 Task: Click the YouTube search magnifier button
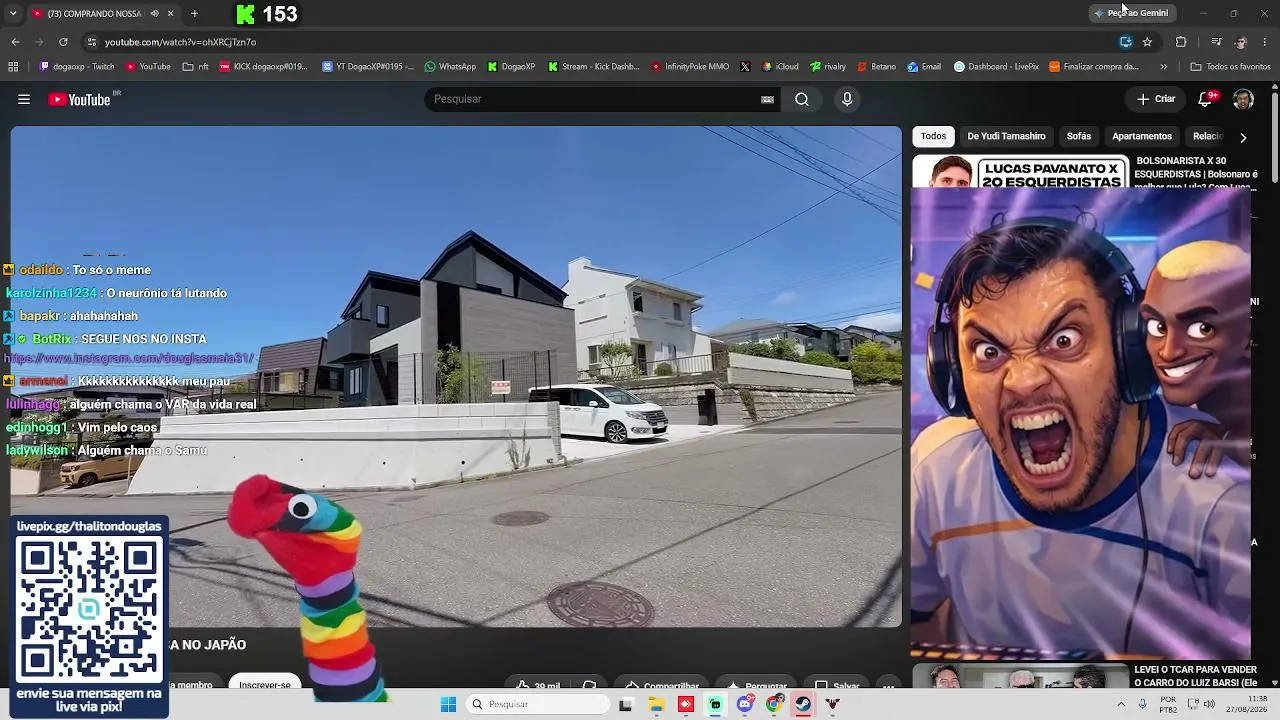(x=802, y=99)
